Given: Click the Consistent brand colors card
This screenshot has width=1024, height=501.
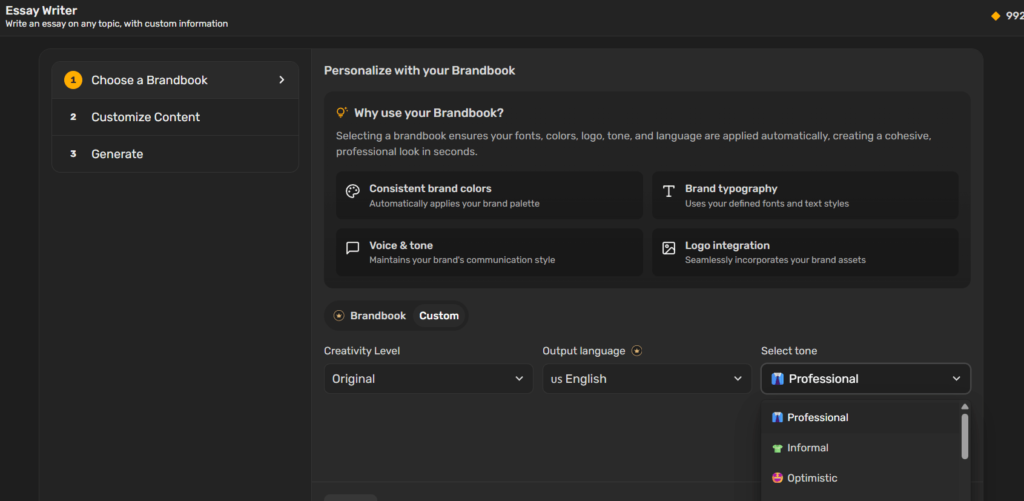Looking at the screenshot, I should tap(489, 195).
